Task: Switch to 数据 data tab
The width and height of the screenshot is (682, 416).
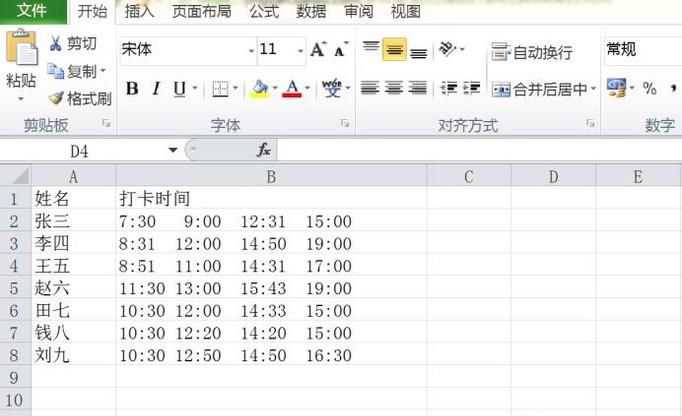Action: coord(311,11)
